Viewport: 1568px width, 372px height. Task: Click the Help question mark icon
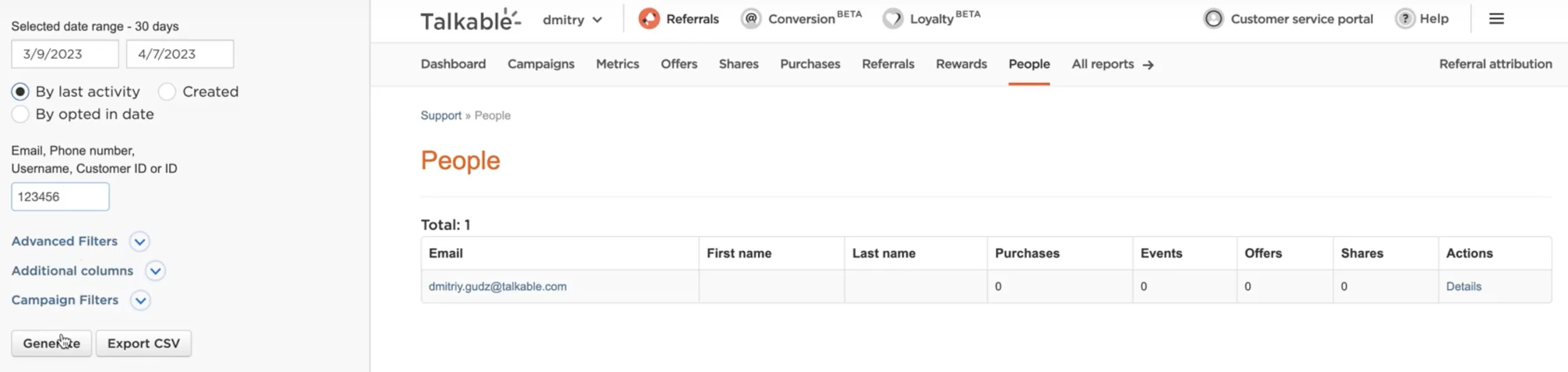click(x=1405, y=19)
